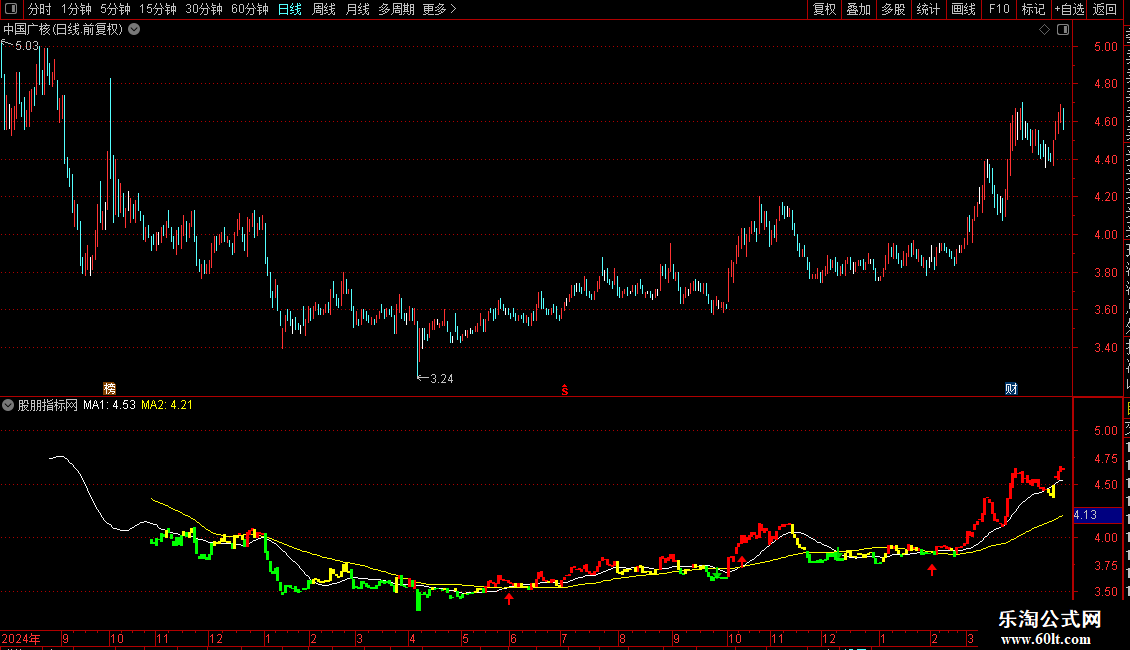Click the 财 financial marker icon
This screenshot has height=650, width=1130.
[x=1011, y=388]
